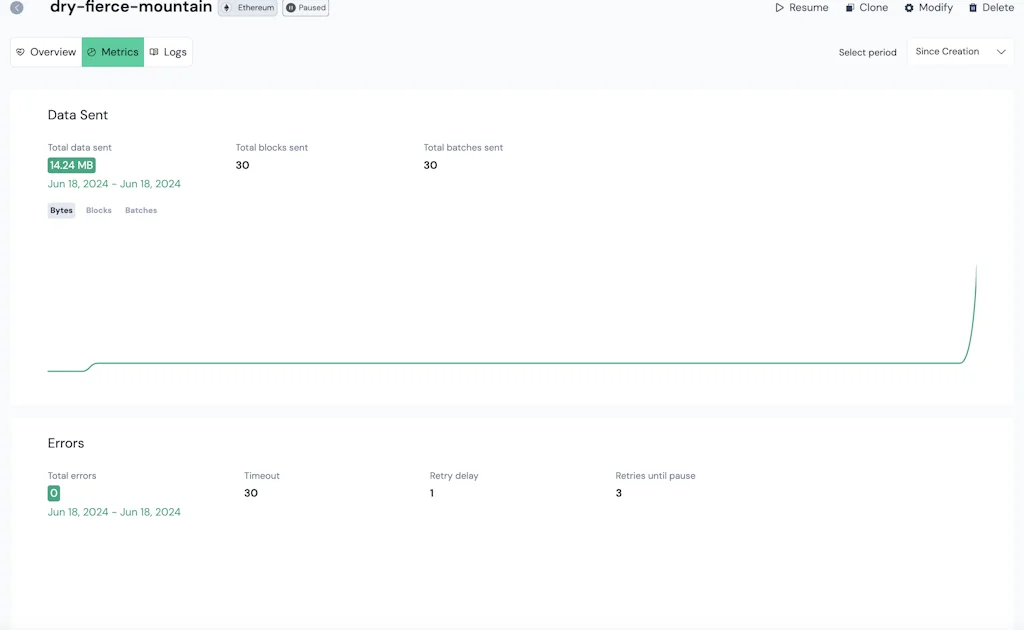Select the Resume play icon

(781, 7)
